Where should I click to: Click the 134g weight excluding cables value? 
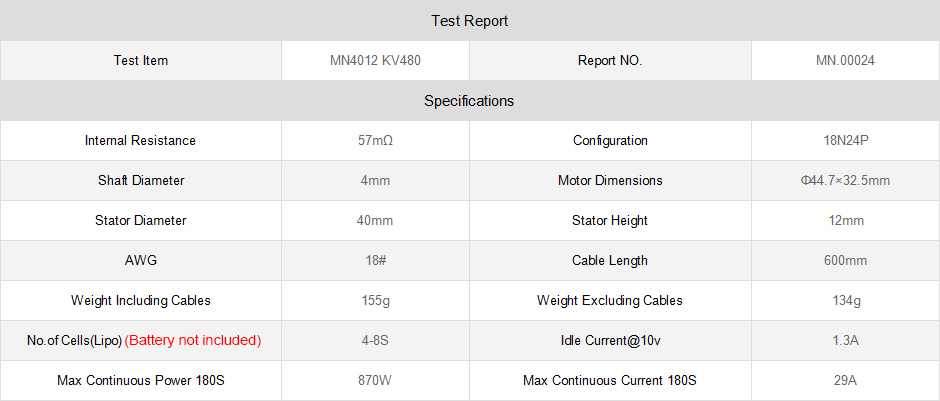pos(845,301)
